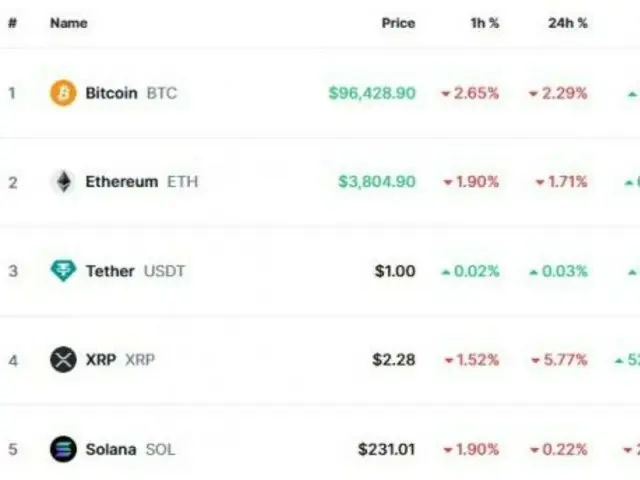Click Bitcoin price $96,428.90
This screenshot has height=480, width=640.
pos(371,94)
